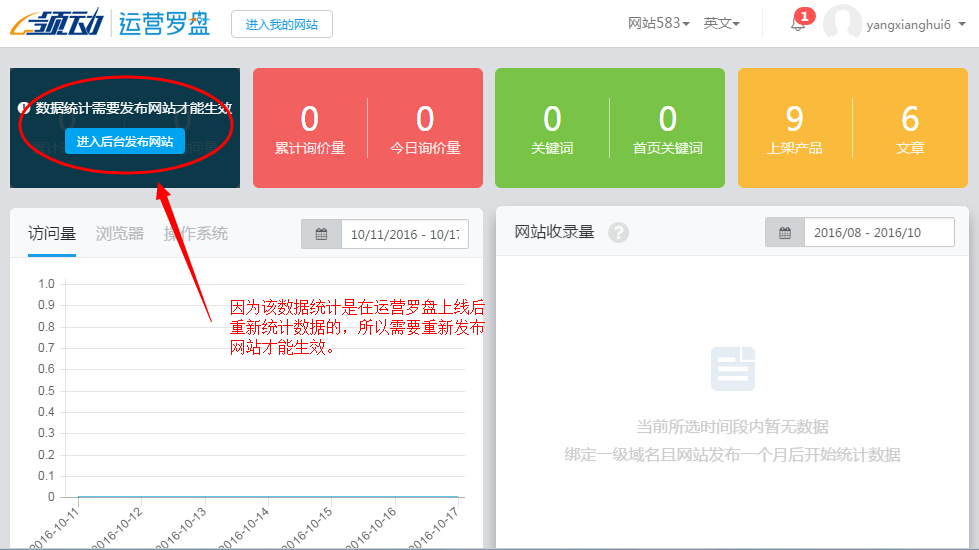This screenshot has height=550, width=979.
Task: Click the visits date range input field
Action: (x=405, y=234)
